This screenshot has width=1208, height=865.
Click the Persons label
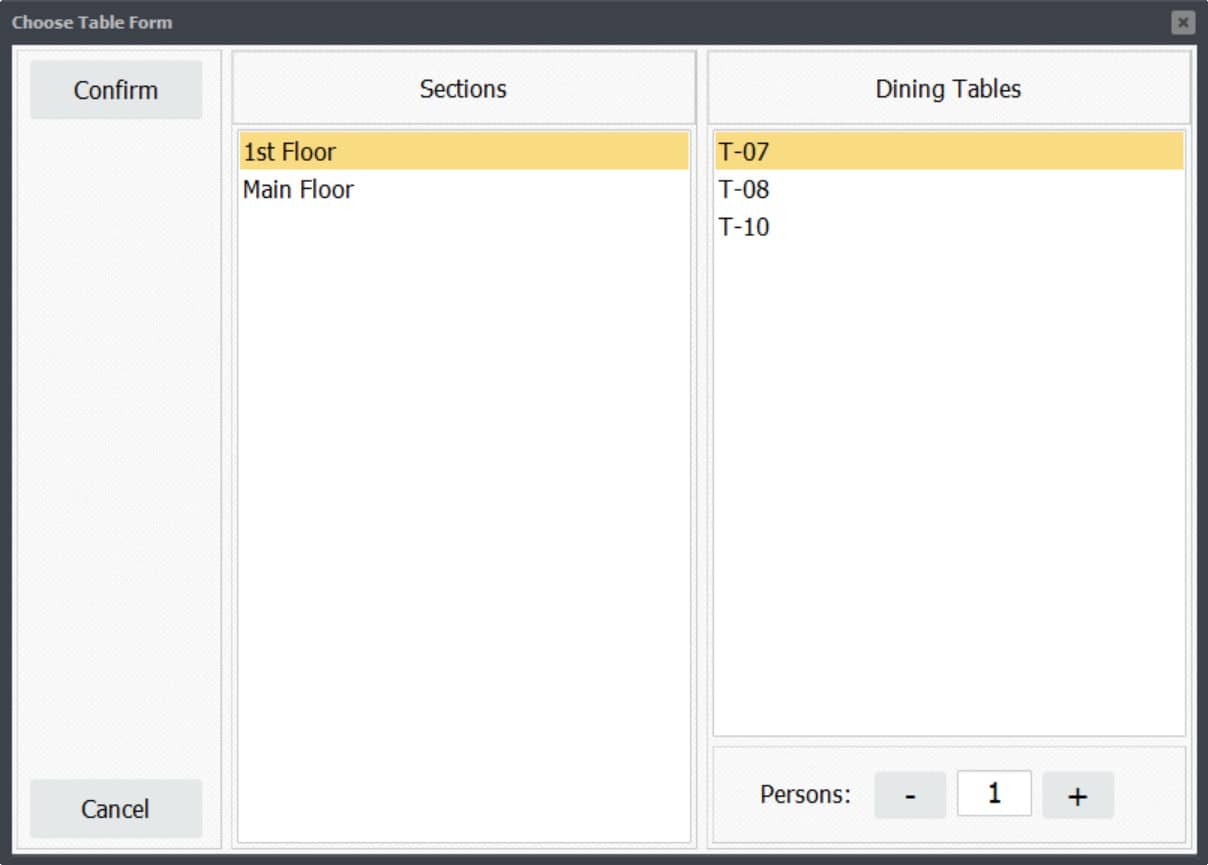pos(805,795)
